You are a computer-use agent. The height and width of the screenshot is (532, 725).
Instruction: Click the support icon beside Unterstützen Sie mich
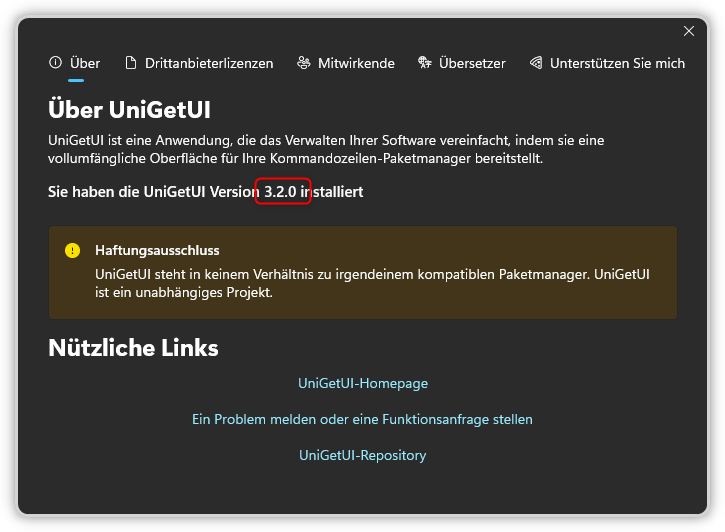536,63
